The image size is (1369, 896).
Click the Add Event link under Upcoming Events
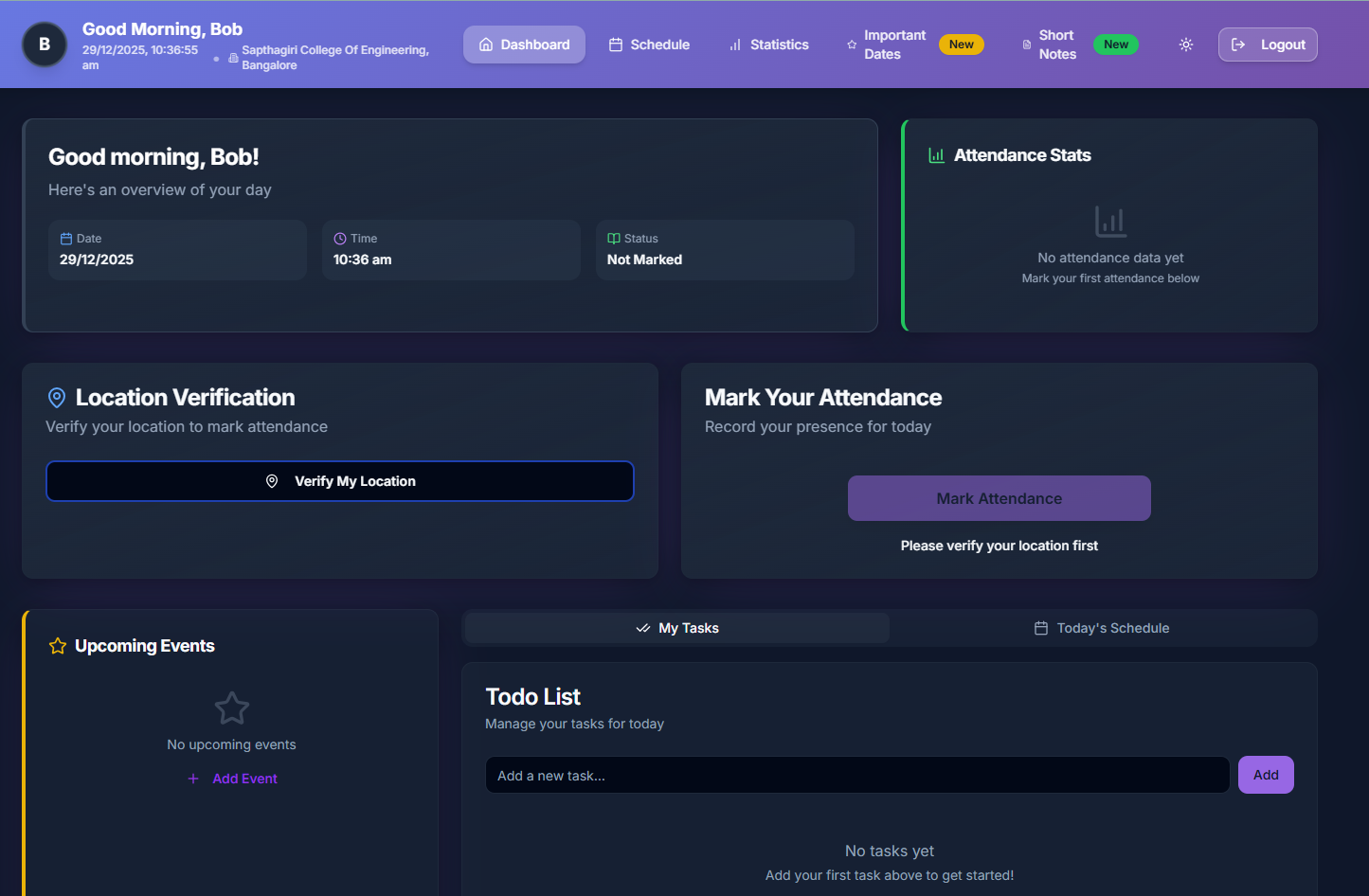232,778
